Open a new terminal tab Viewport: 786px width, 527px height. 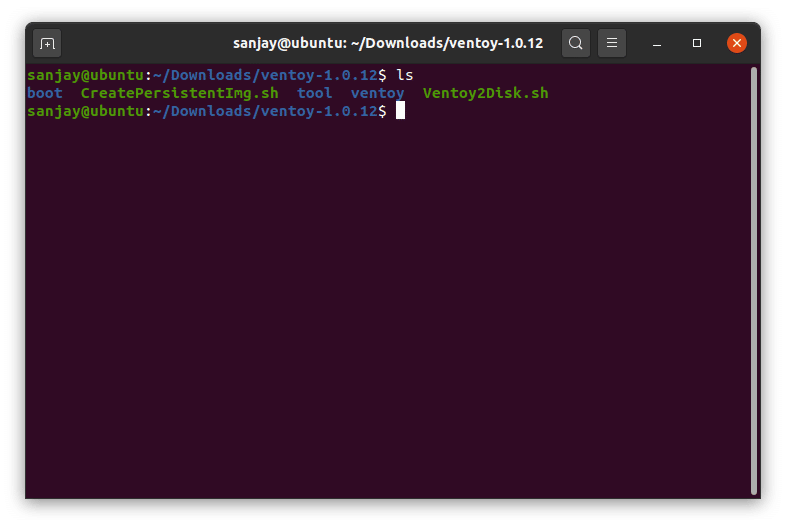coord(47,43)
